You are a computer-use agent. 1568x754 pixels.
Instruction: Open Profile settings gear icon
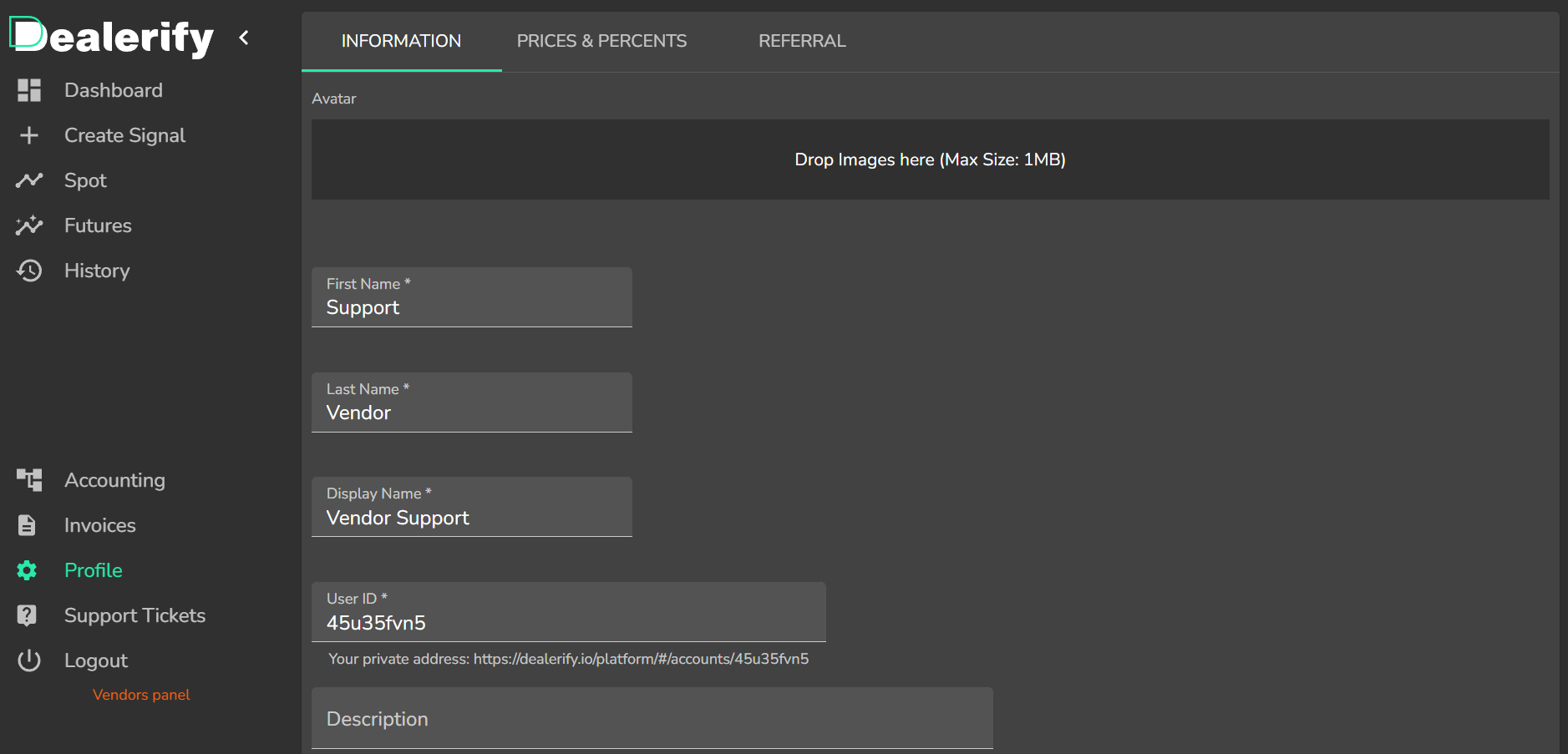[26, 570]
